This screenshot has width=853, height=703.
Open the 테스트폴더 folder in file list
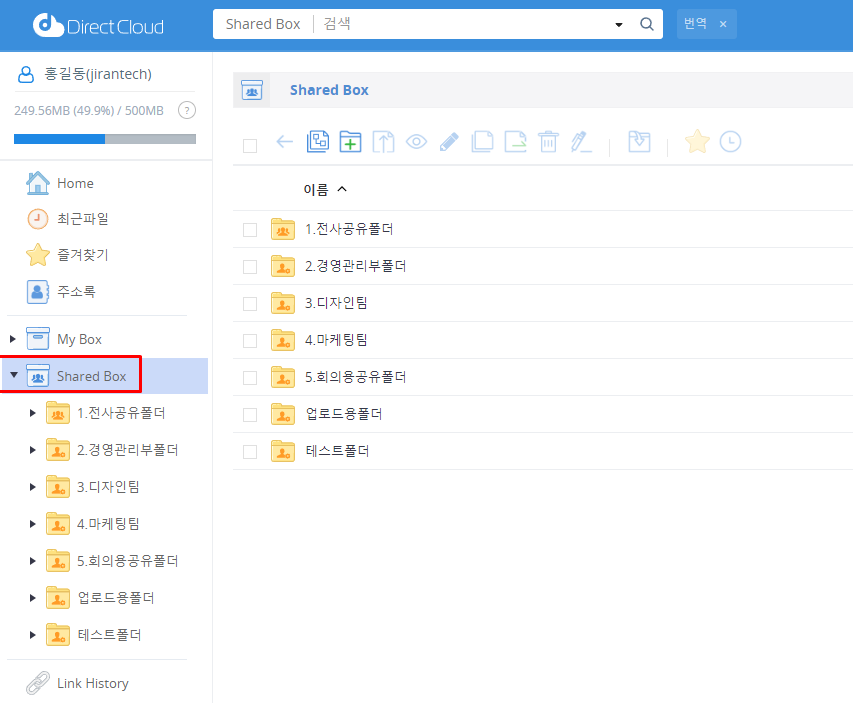(337, 451)
